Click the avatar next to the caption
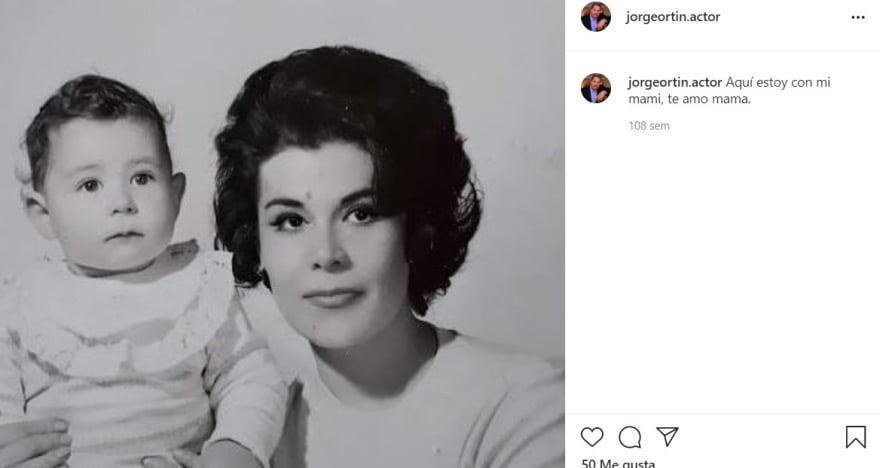Viewport: 880px width, 468px height. coord(595,88)
